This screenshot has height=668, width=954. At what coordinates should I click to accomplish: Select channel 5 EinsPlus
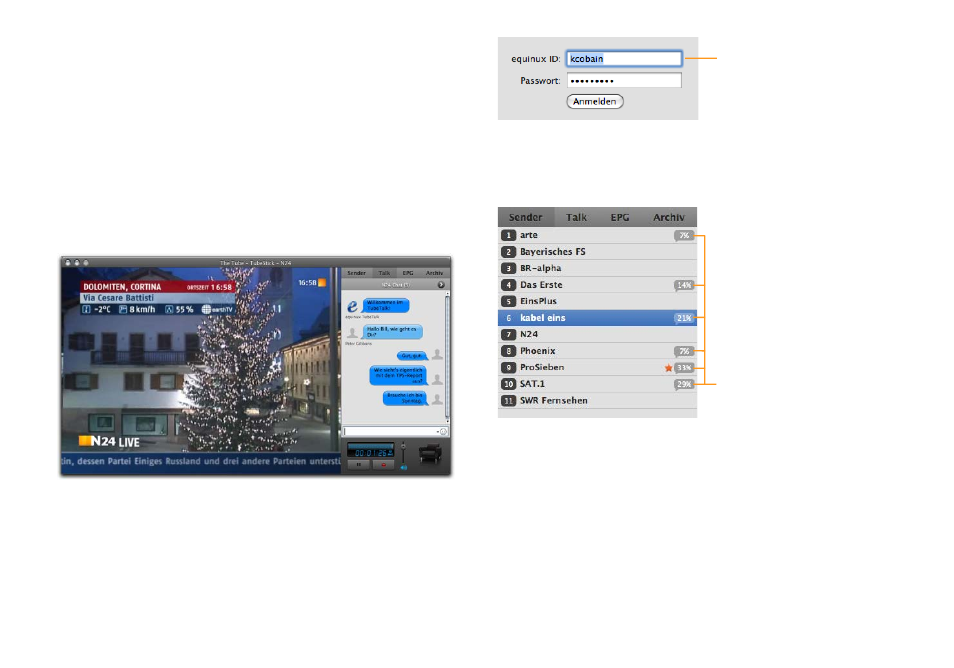[x=597, y=301]
